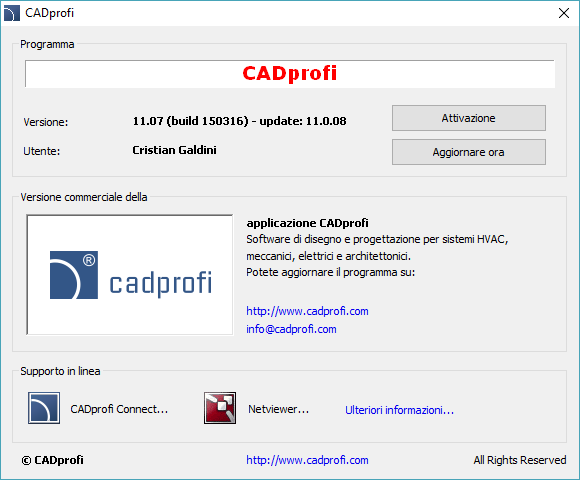Click the blue square in cadprofi logo
The image size is (580, 480).
[x=74, y=275]
